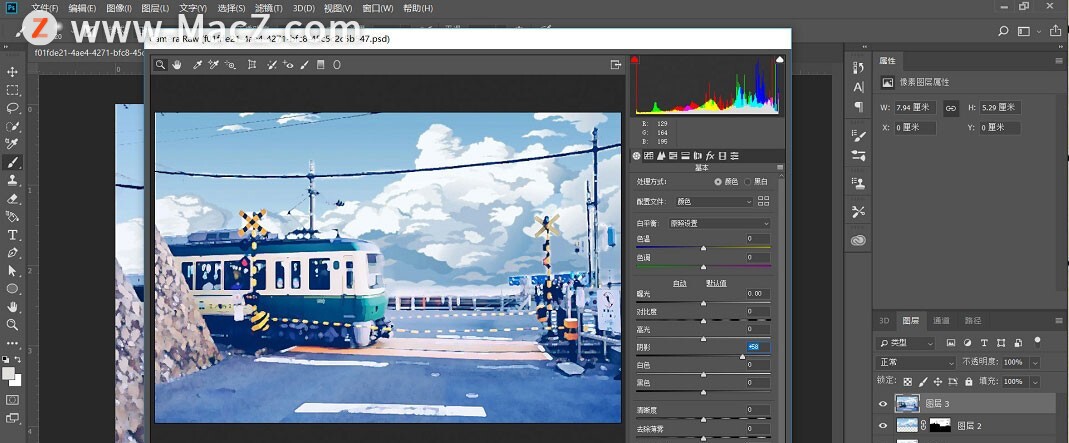Image resolution: width=1069 pixels, height=443 pixels.
Task: Select the Lasso tool in the left toolbar
Action: point(13,108)
